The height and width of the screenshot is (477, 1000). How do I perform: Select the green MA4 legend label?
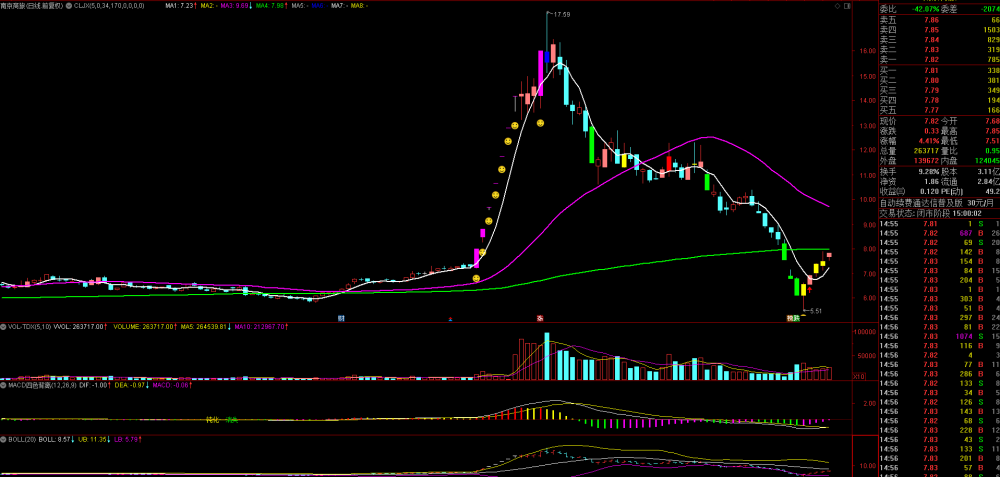pos(272,5)
